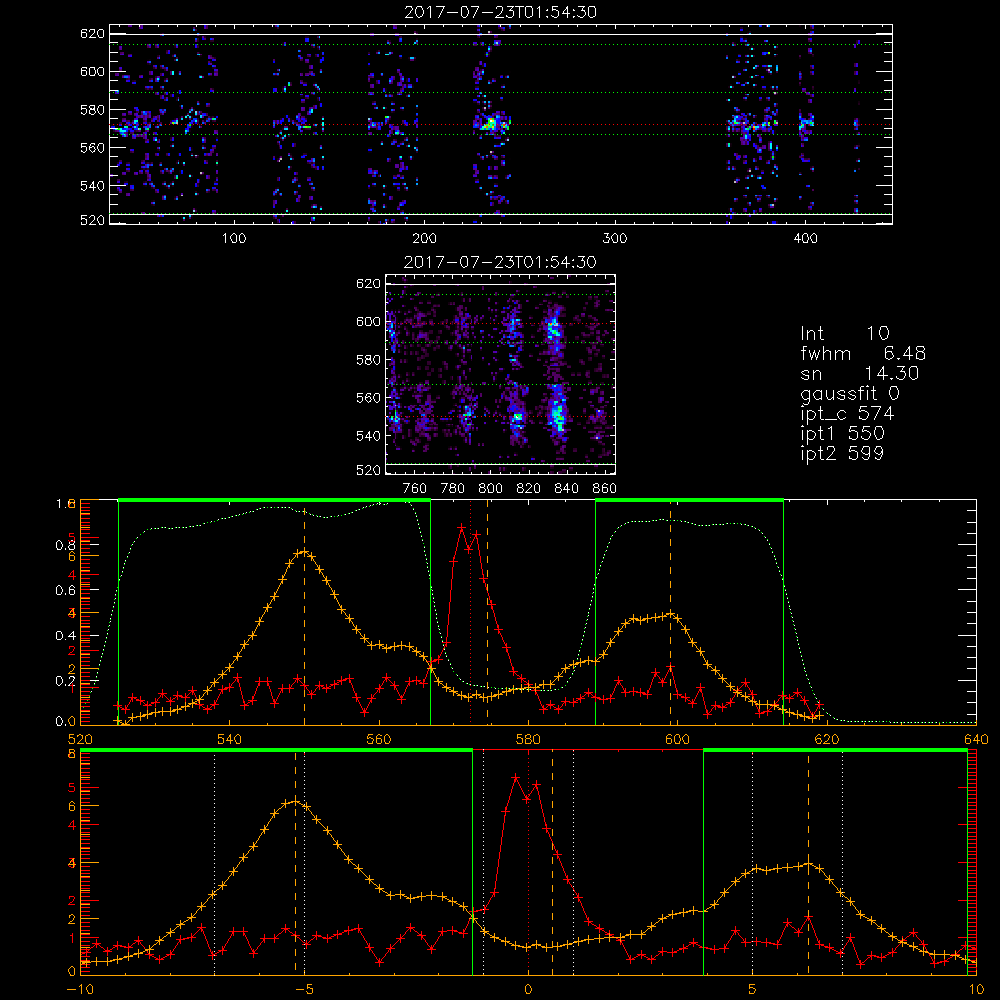Click the 800 label on middle image x-axis
The image size is (1000, 1000).
click(x=490, y=489)
